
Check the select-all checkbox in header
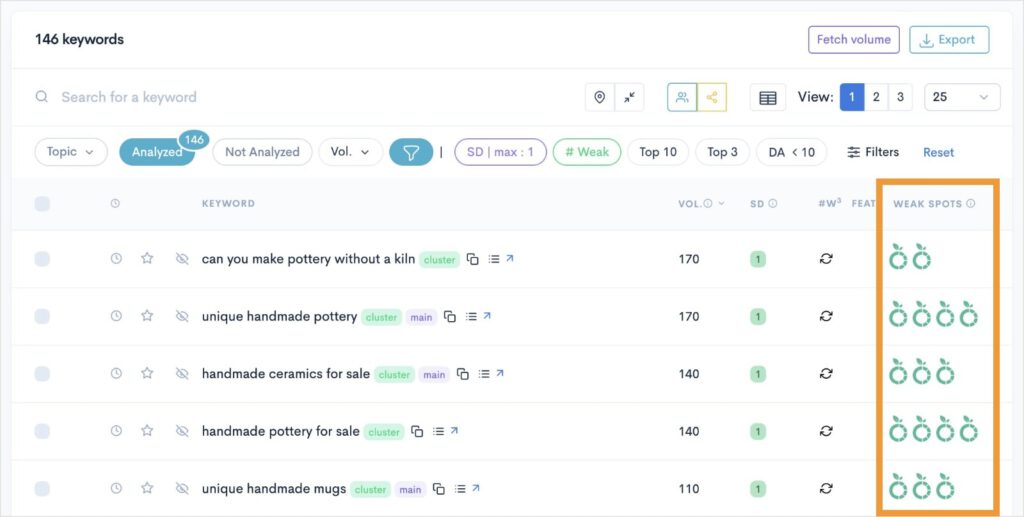(x=42, y=204)
